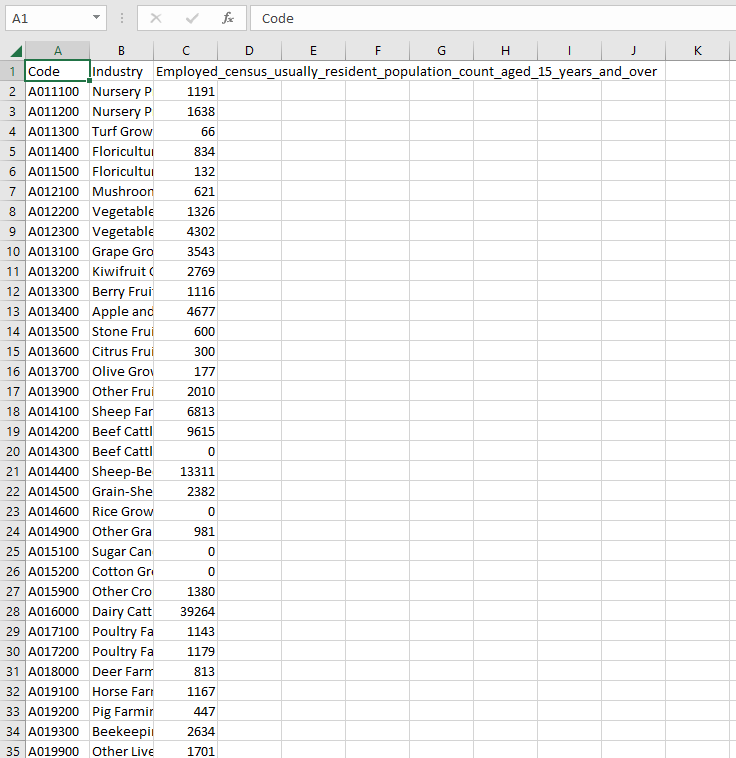Click the Employed_census_usually_resident header cell

point(186,72)
